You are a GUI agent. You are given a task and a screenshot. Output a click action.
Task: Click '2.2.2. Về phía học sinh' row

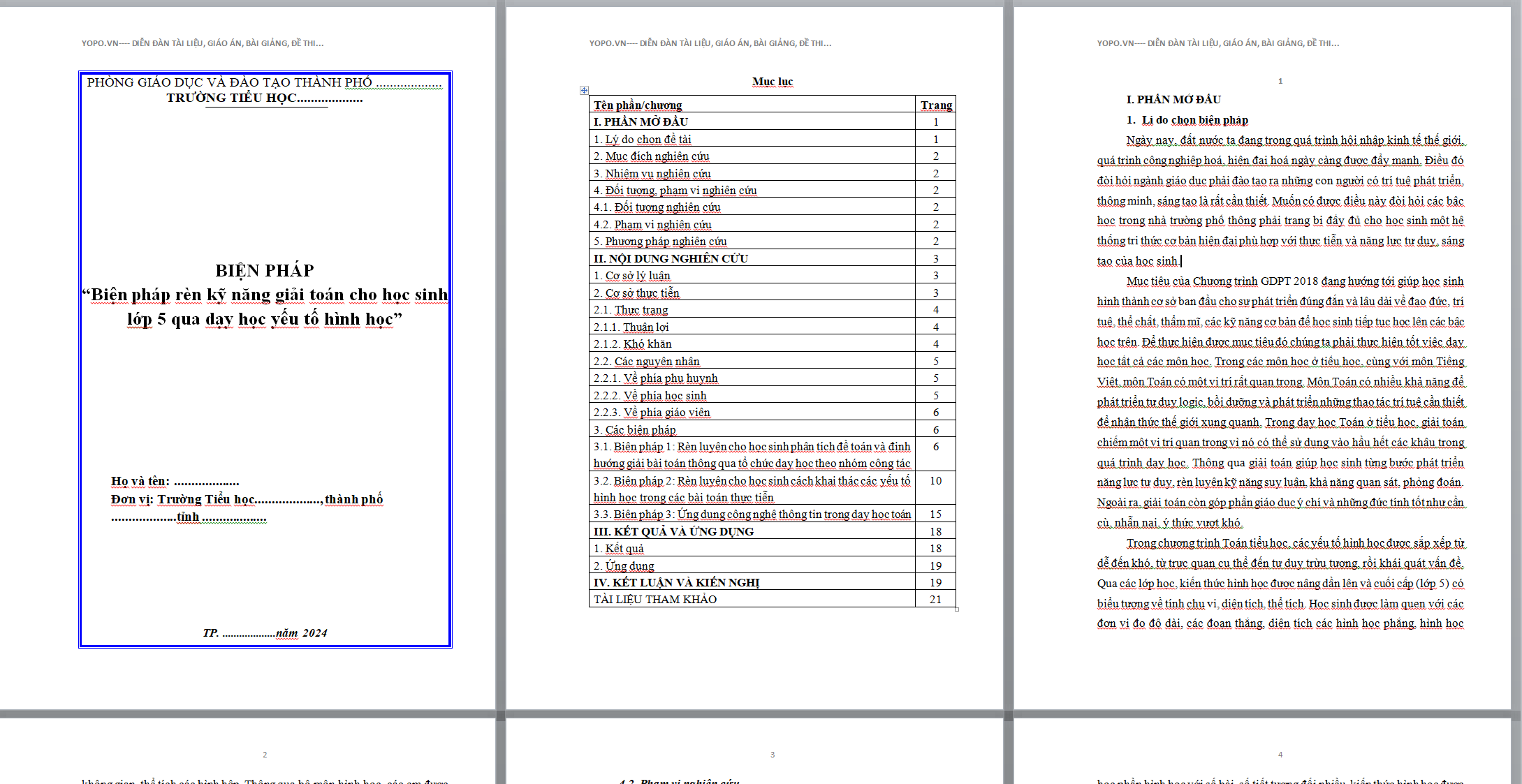point(773,395)
